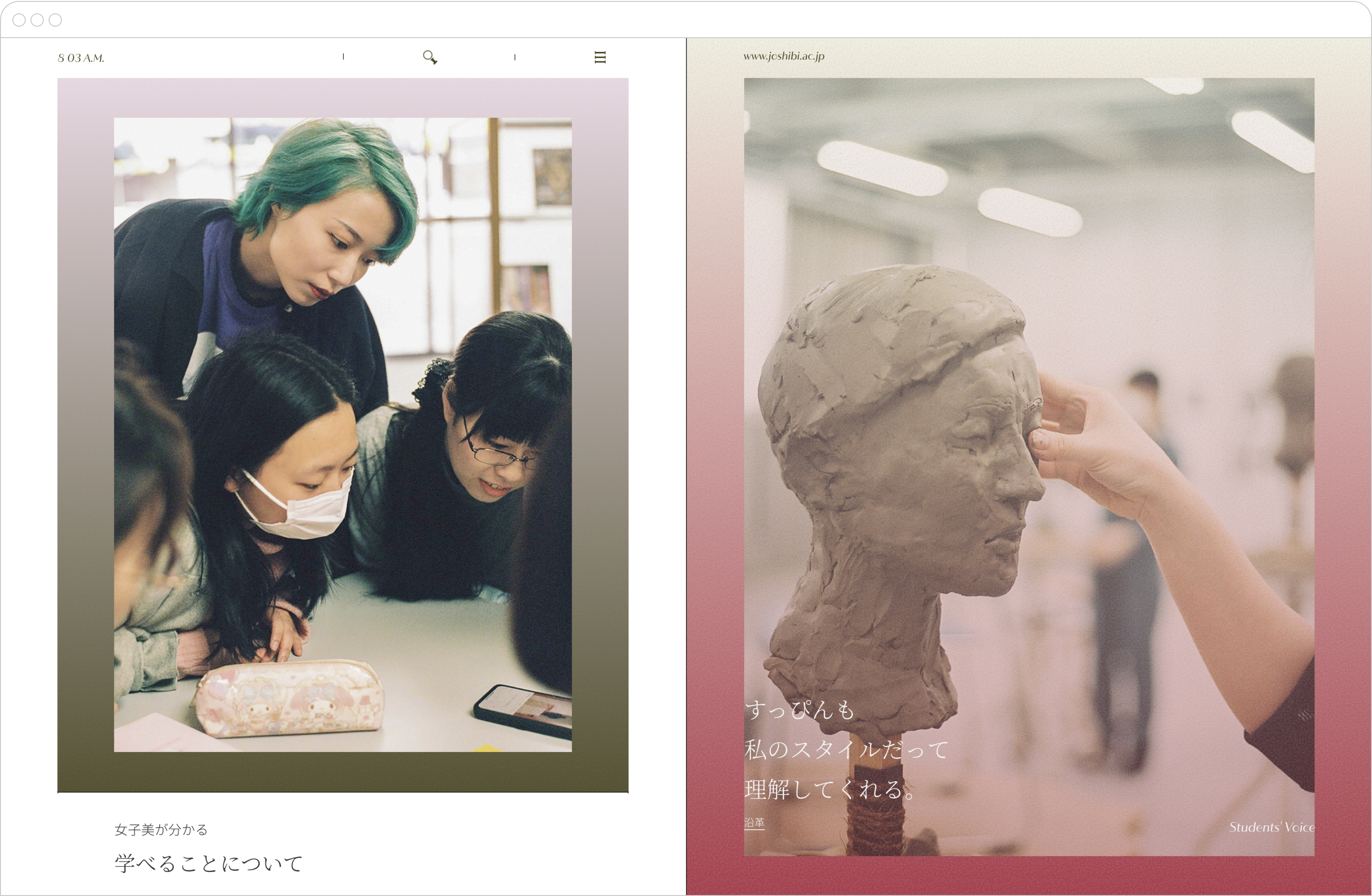The width and height of the screenshot is (1372, 896).
Task: Click the first window circle button
Action: pos(19,20)
